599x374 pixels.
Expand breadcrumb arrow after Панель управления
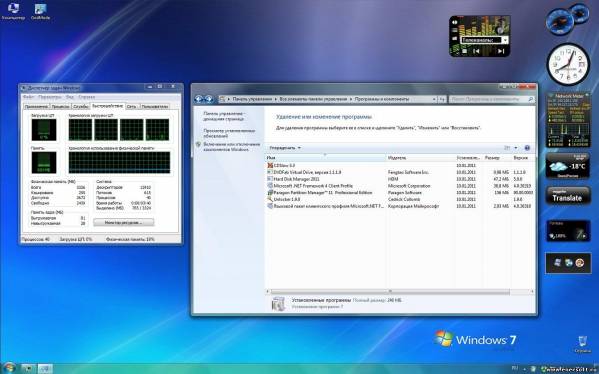pos(275,99)
